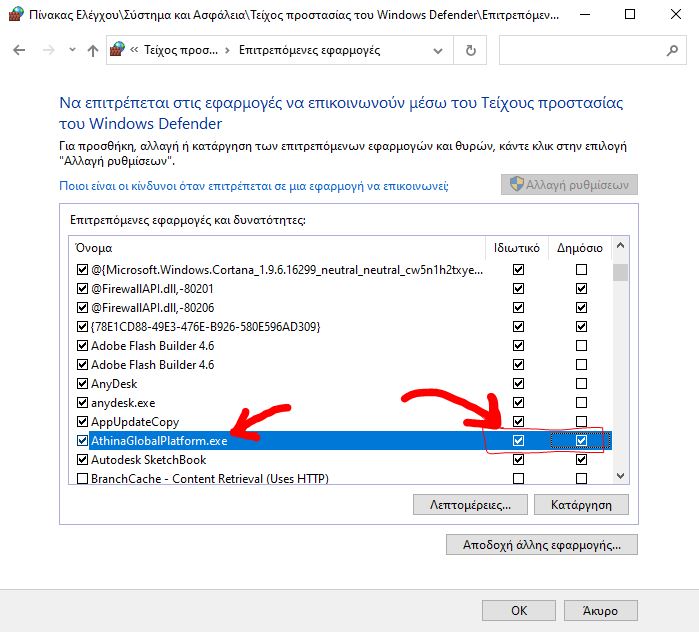The image size is (699, 632).
Task: Uncheck the AnyDesk entry checkbox
Action: pyautogui.click(x=82, y=384)
